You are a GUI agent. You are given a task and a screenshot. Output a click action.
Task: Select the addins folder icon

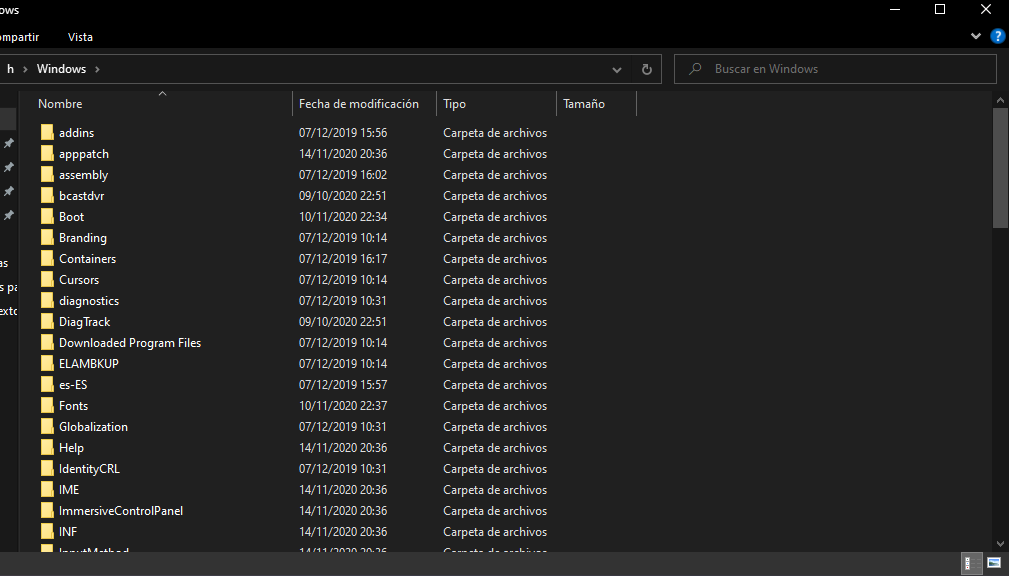click(47, 133)
